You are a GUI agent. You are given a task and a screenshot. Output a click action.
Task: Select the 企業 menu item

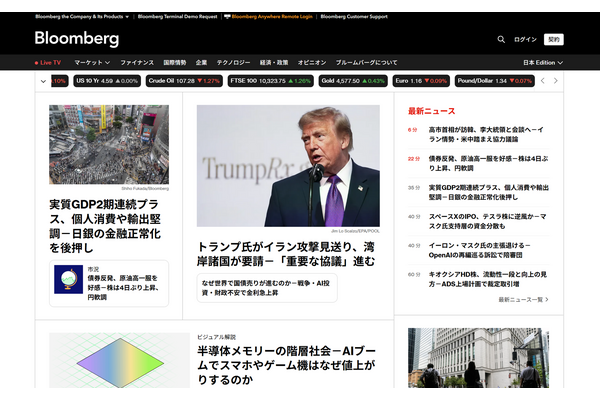pos(201,62)
